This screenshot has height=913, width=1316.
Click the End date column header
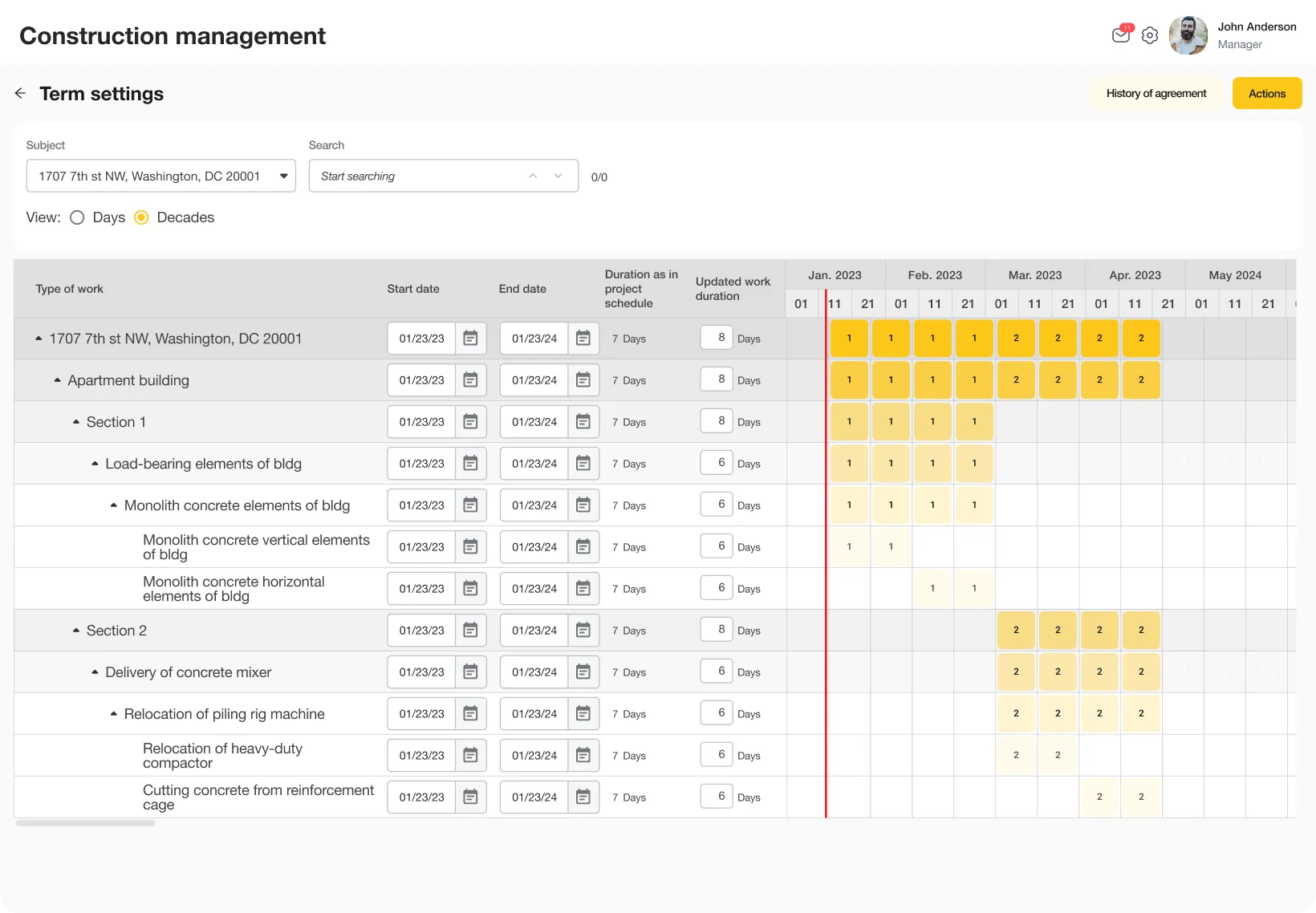point(522,289)
